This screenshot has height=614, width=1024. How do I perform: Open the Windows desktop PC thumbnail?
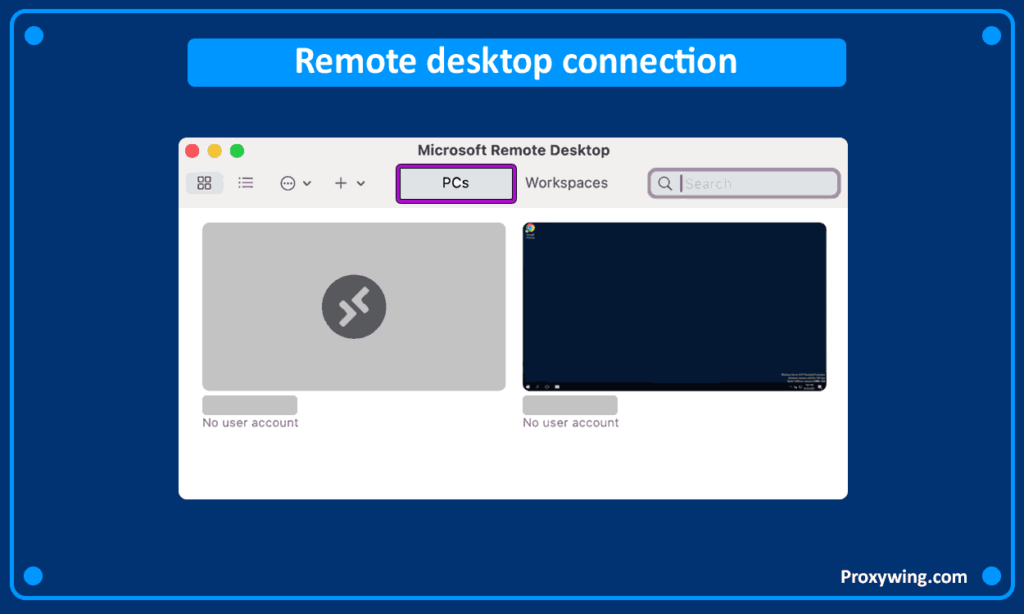point(675,306)
